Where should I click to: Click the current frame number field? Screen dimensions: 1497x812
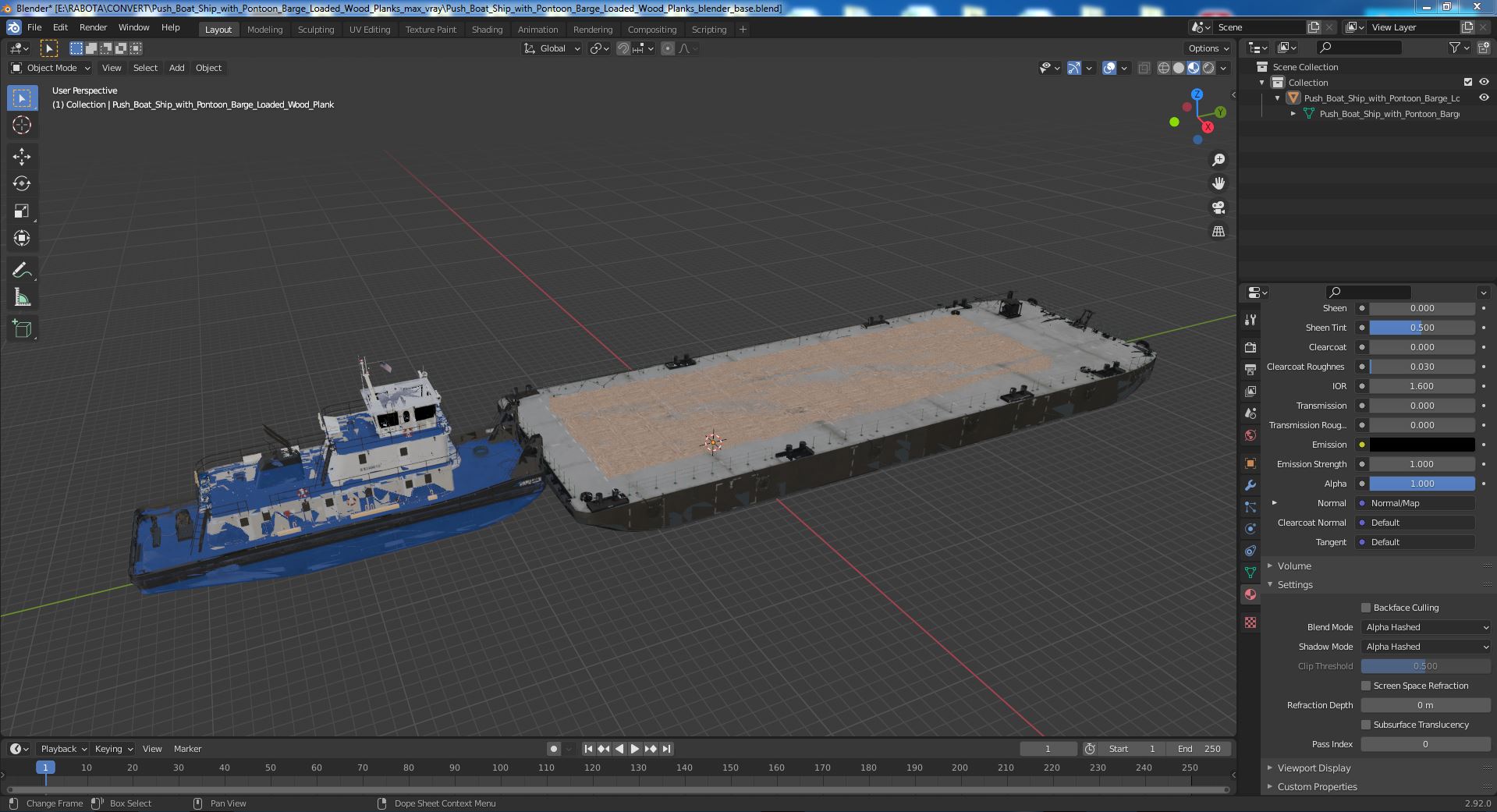click(x=1048, y=749)
